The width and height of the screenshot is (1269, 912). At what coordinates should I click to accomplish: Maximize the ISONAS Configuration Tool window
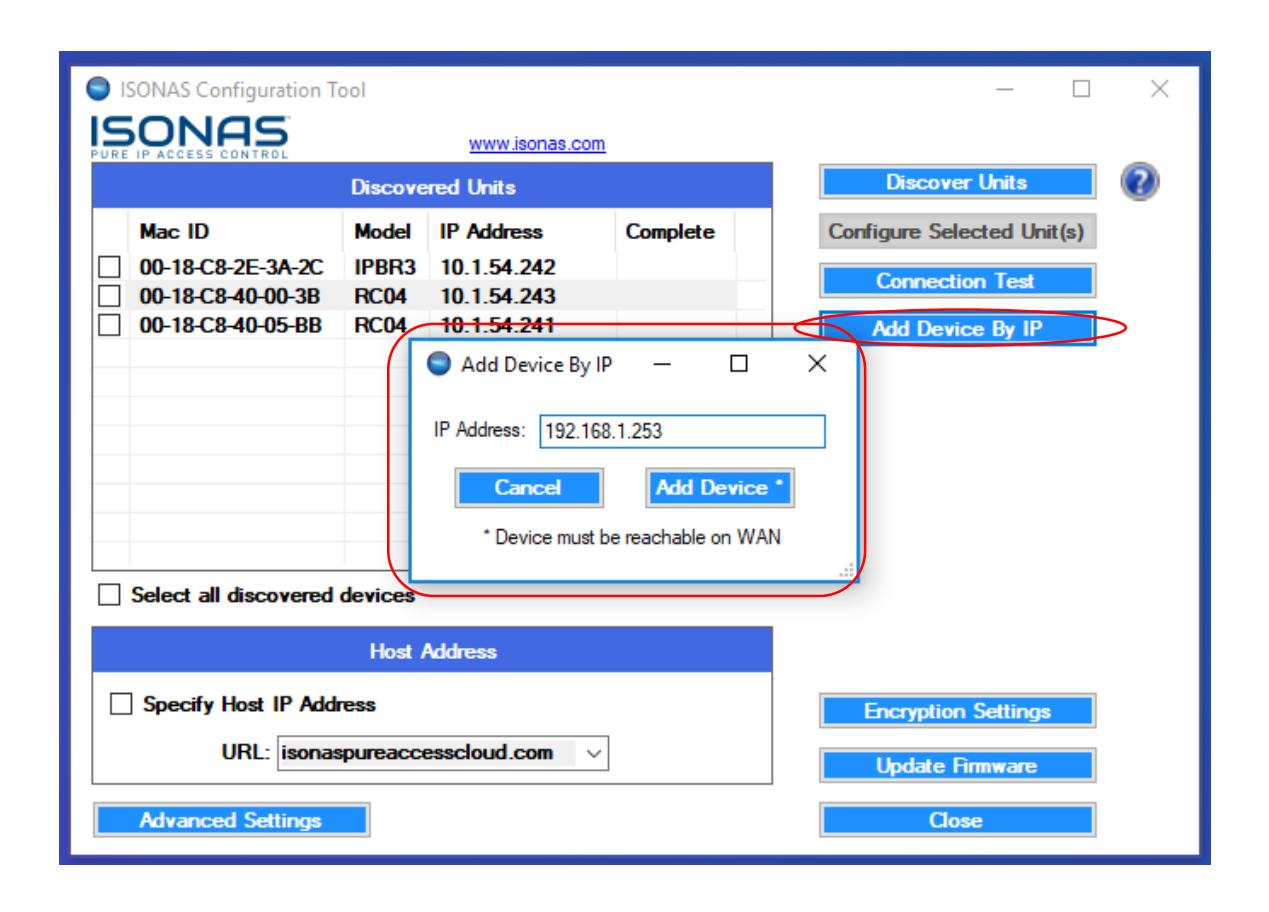click(x=1082, y=91)
